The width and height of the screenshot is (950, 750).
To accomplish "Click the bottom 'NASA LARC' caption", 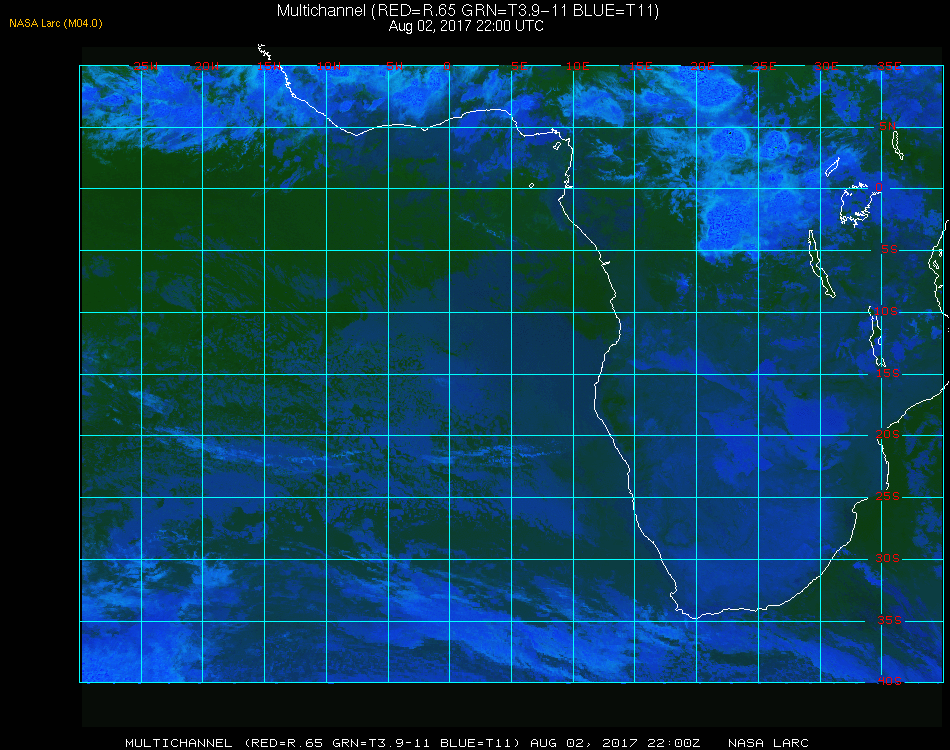I will (x=768, y=743).
